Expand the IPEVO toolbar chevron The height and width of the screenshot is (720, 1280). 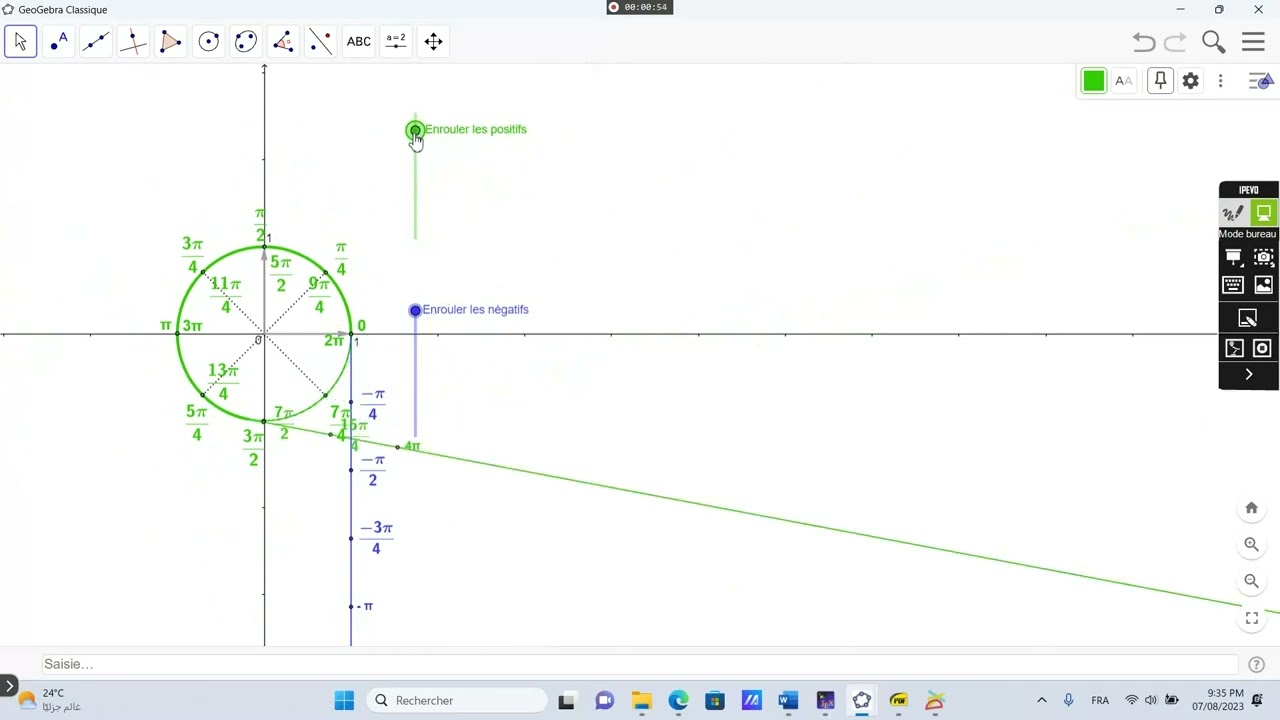1249,374
